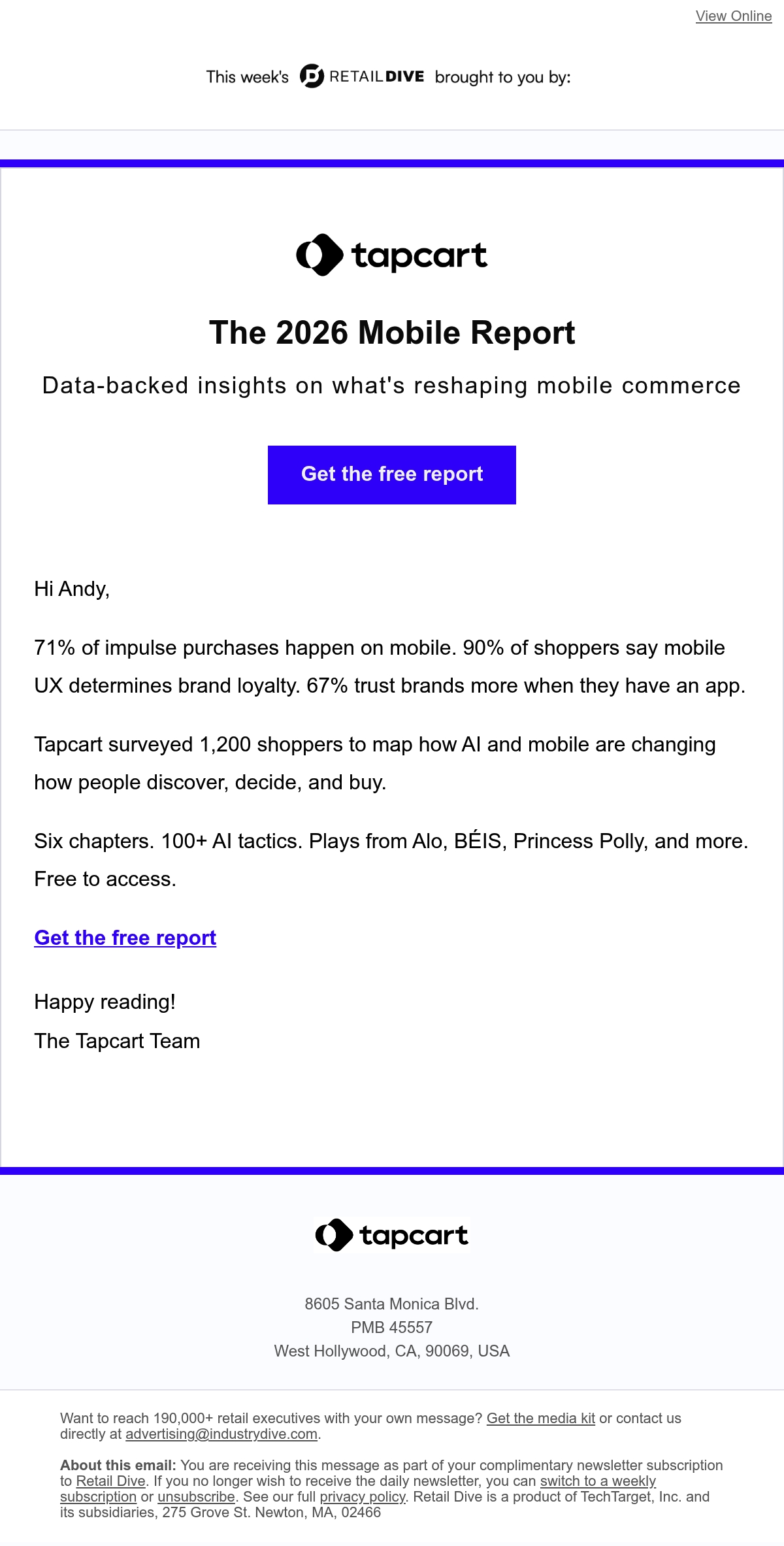The image size is (784, 1546).
Task: Select the headline The 2026 Mobile Report
Action: [392, 333]
